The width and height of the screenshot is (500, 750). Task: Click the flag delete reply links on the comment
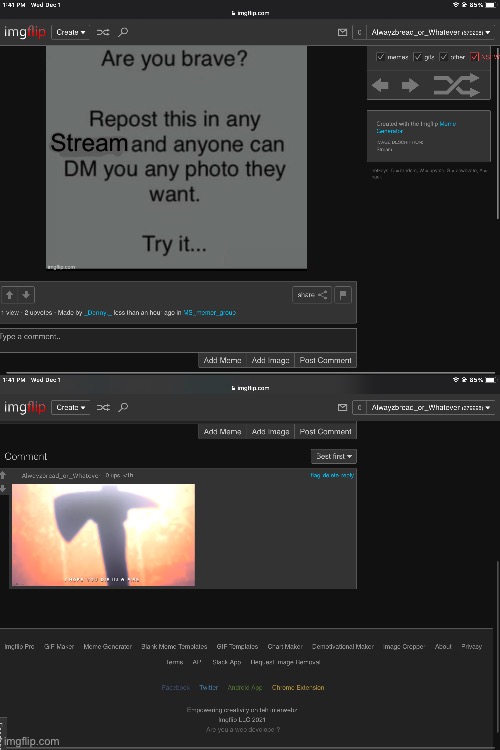tap(332, 475)
